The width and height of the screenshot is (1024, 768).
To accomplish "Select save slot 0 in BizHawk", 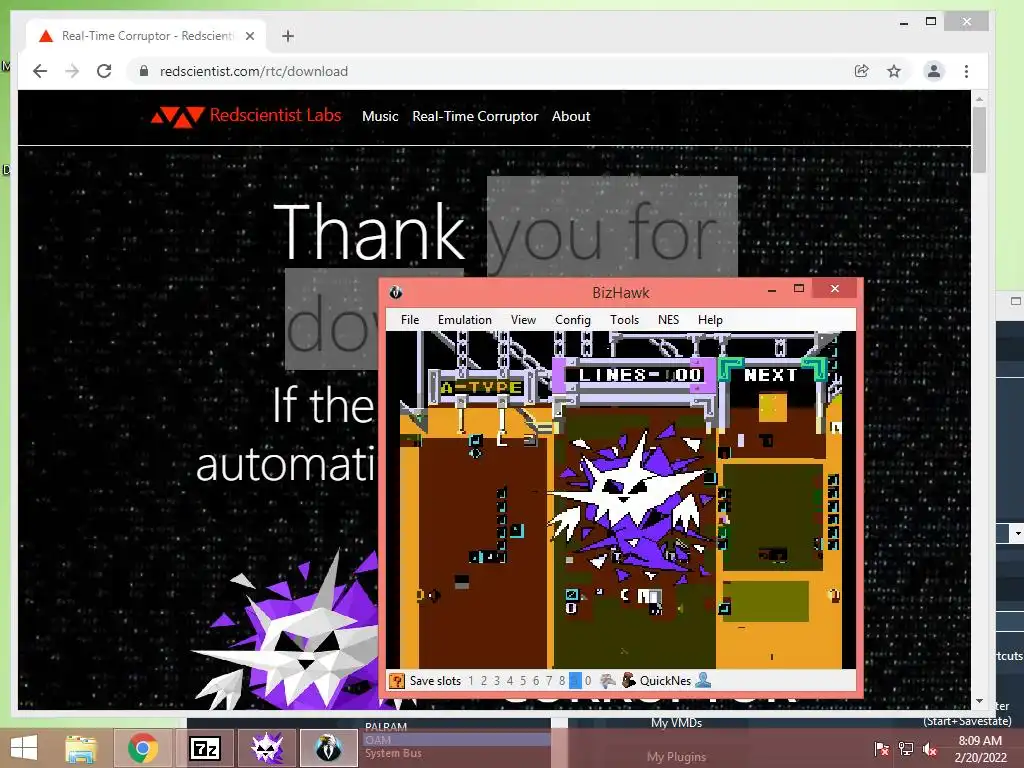I will tap(588, 680).
